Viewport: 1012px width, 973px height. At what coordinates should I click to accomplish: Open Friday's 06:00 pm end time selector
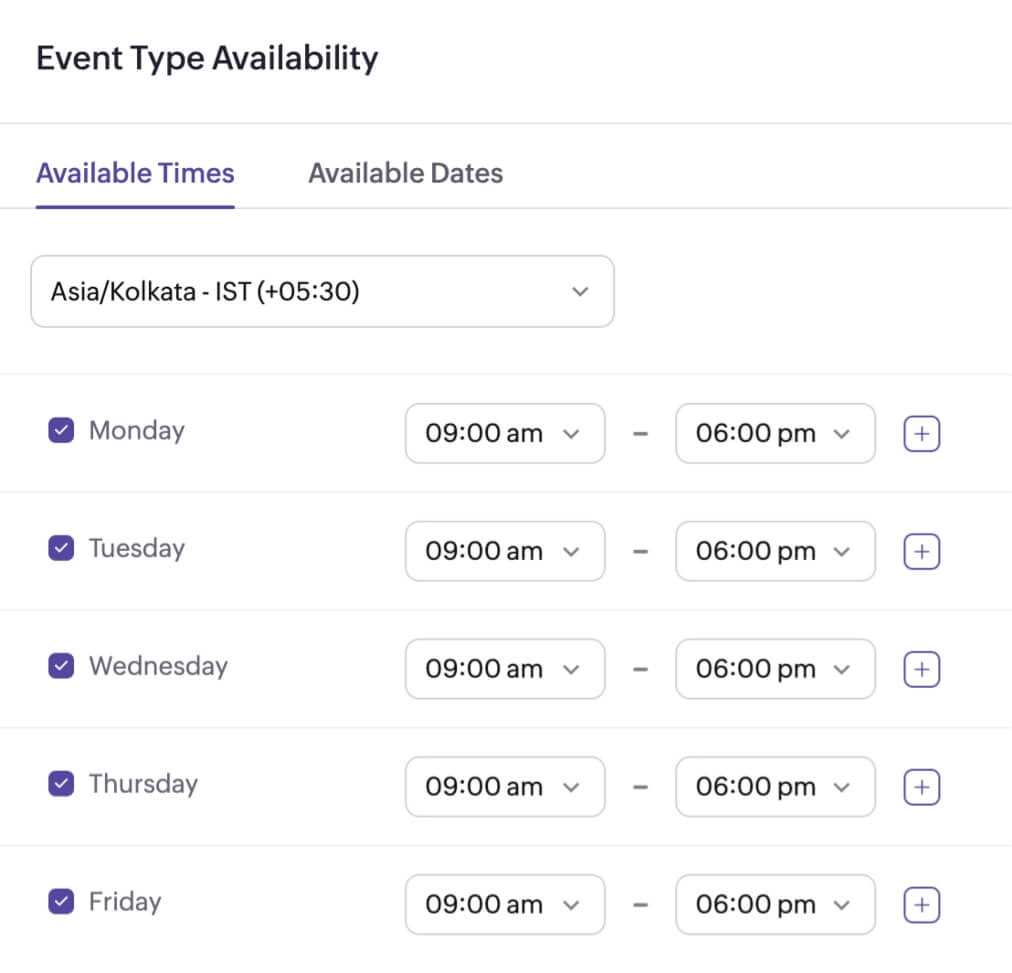(775, 905)
